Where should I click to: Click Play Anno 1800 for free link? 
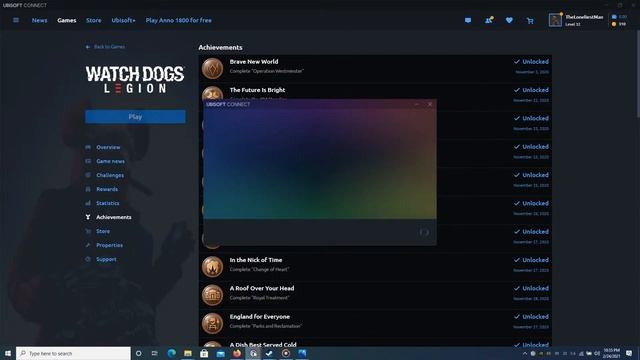click(x=178, y=20)
